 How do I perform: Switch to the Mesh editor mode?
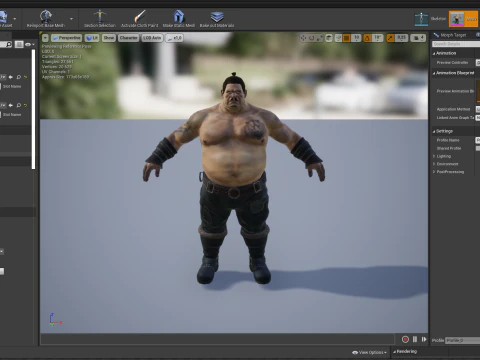[464, 19]
